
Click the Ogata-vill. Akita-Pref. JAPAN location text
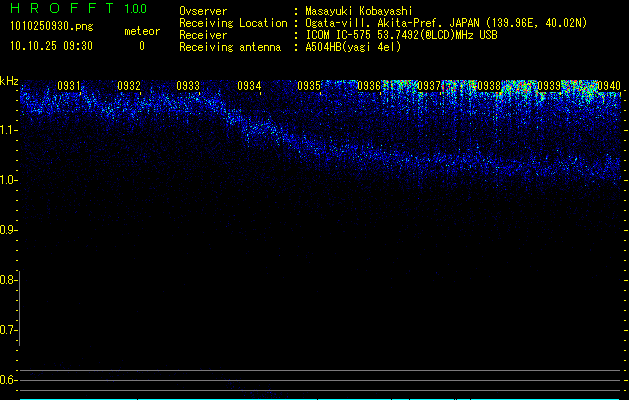pos(446,23)
